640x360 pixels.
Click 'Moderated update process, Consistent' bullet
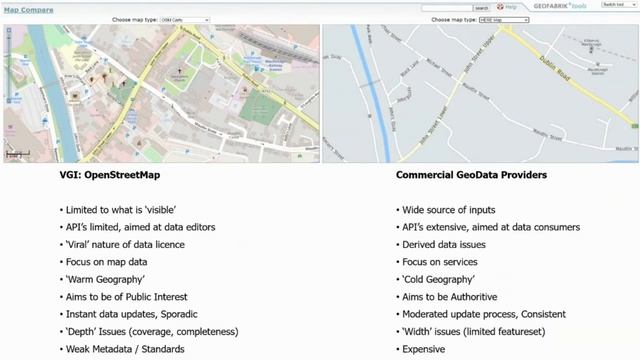point(481,314)
